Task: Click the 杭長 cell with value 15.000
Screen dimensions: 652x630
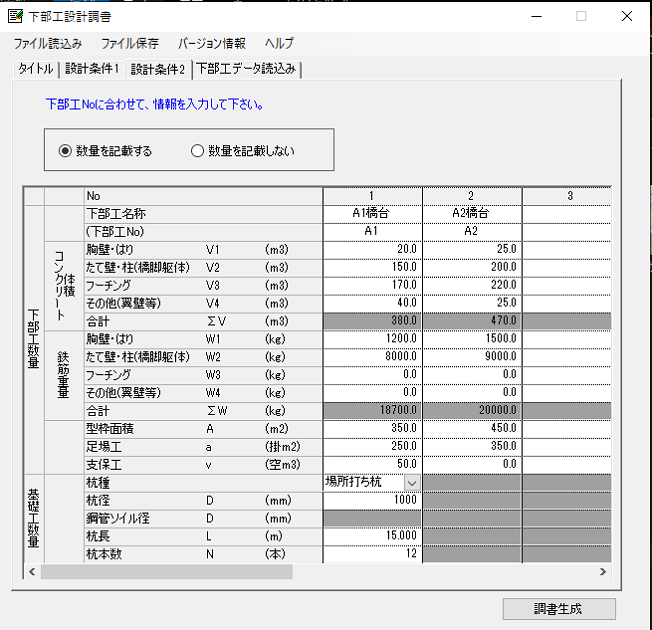Action: (x=373, y=536)
